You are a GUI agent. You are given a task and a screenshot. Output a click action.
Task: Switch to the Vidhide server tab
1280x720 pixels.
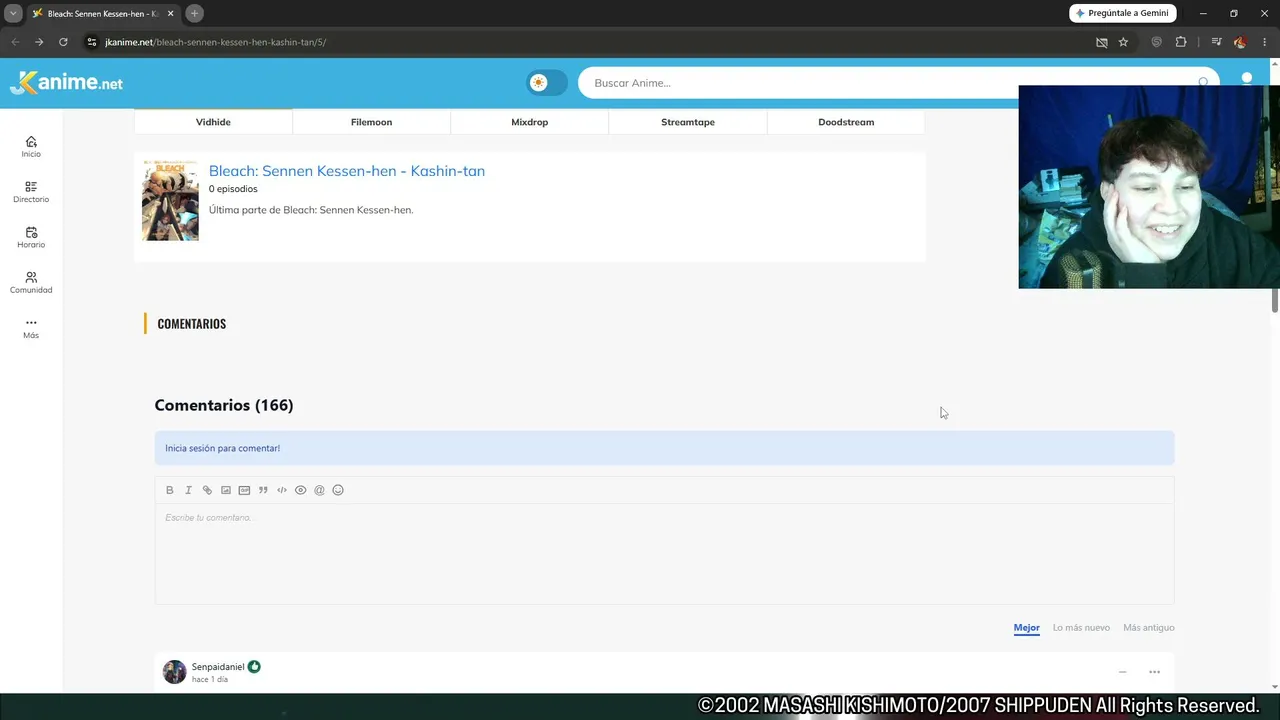pos(213,122)
